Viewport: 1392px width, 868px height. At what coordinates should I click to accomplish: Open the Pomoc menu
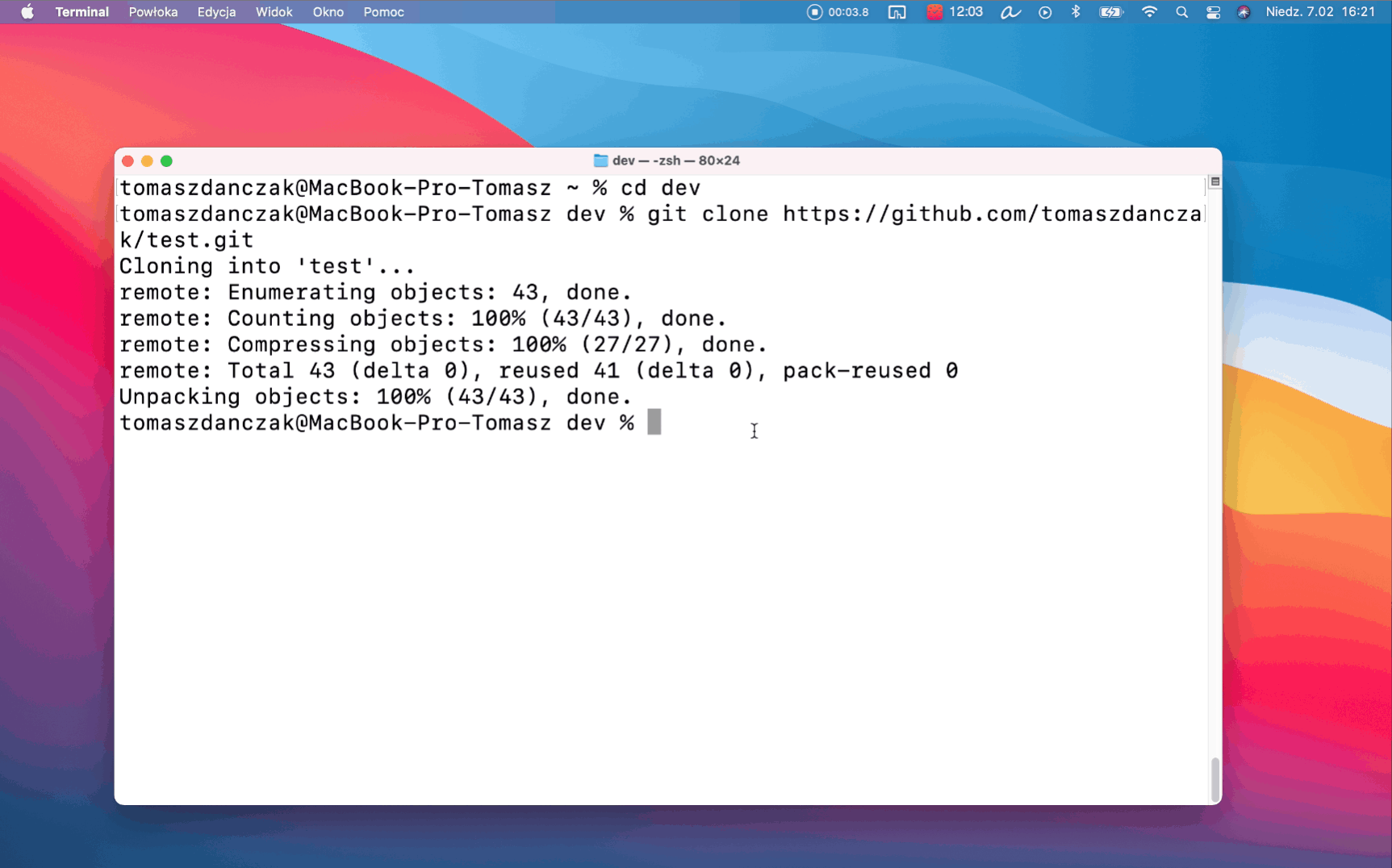(x=383, y=12)
